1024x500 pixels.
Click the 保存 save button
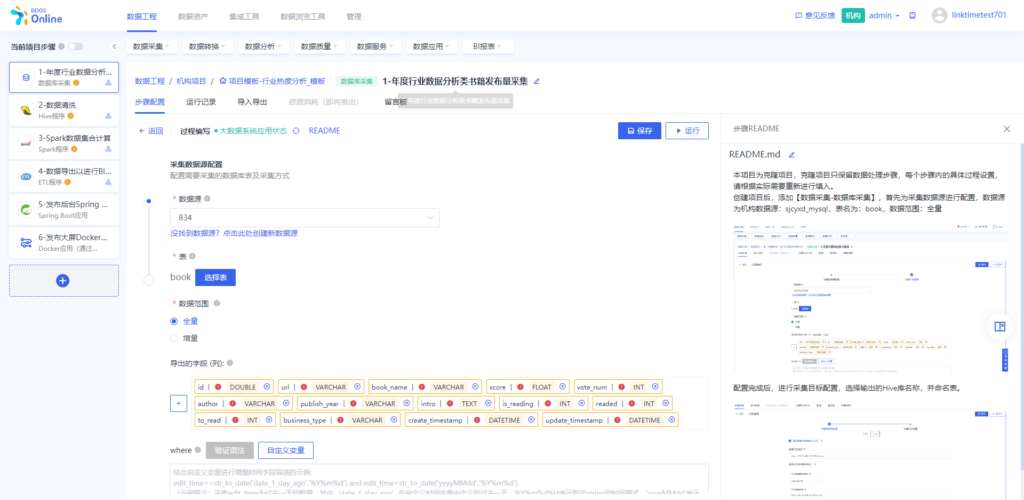(639, 131)
